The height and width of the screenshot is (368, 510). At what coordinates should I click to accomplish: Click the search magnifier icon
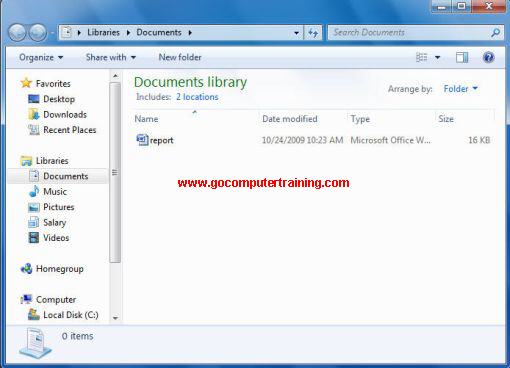[496, 32]
